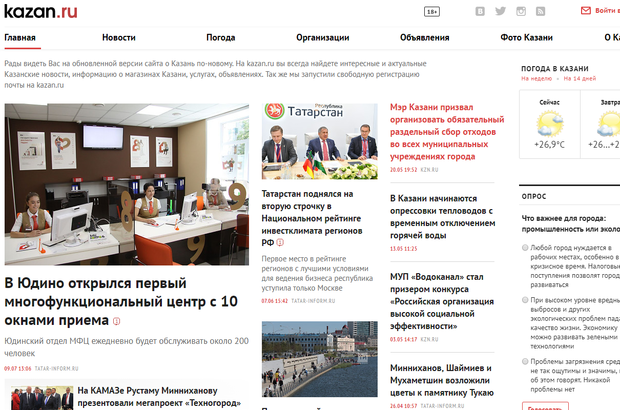Open the VKontakte social icon
Screen dimensions: 620x410
pos(481,11)
